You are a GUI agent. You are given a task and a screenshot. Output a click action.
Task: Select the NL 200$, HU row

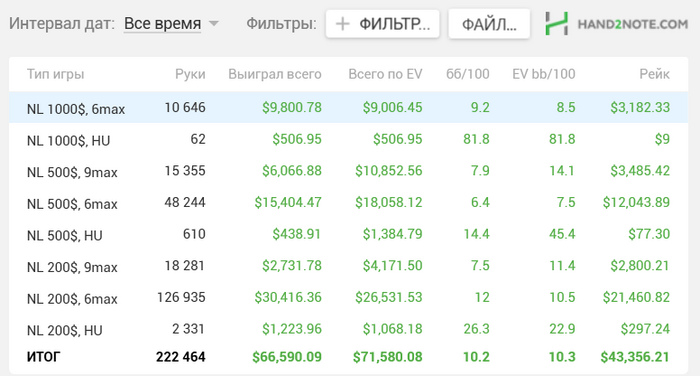[348, 329]
